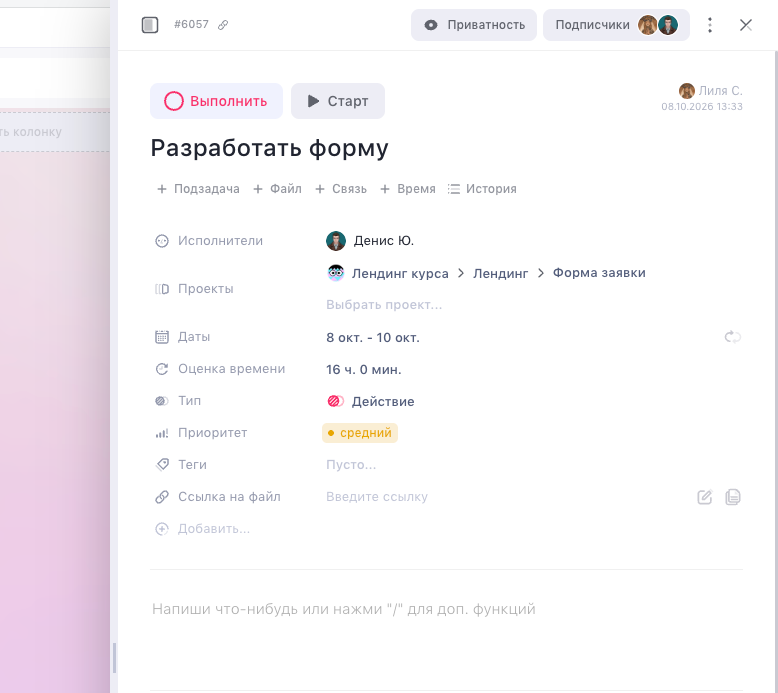The height and width of the screenshot is (693, 778).
Task: Click the Лендинг курса project emoji icon
Action: [x=336, y=273]
